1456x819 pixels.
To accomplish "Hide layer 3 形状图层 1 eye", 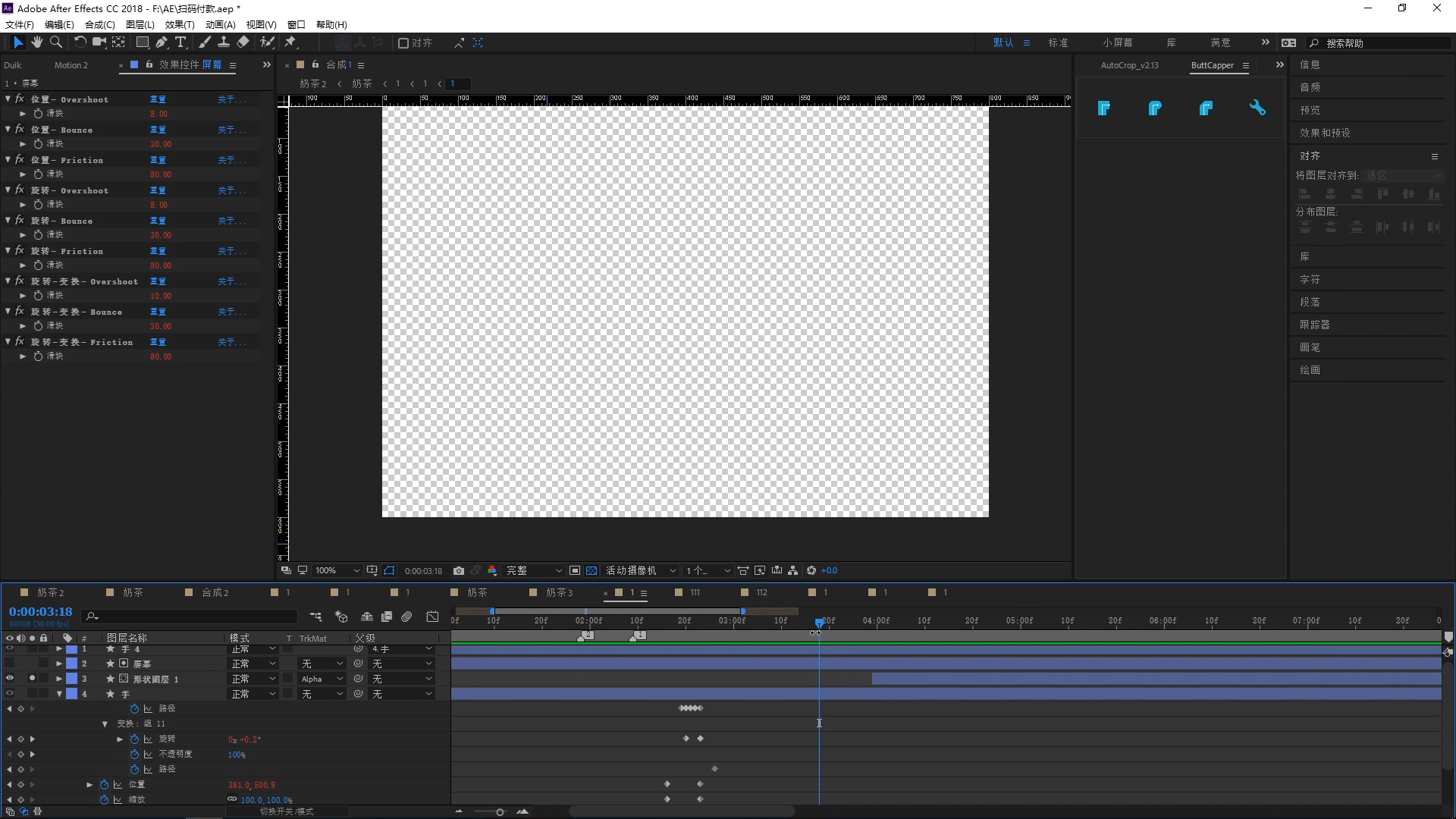I will [x=10, y=679].
